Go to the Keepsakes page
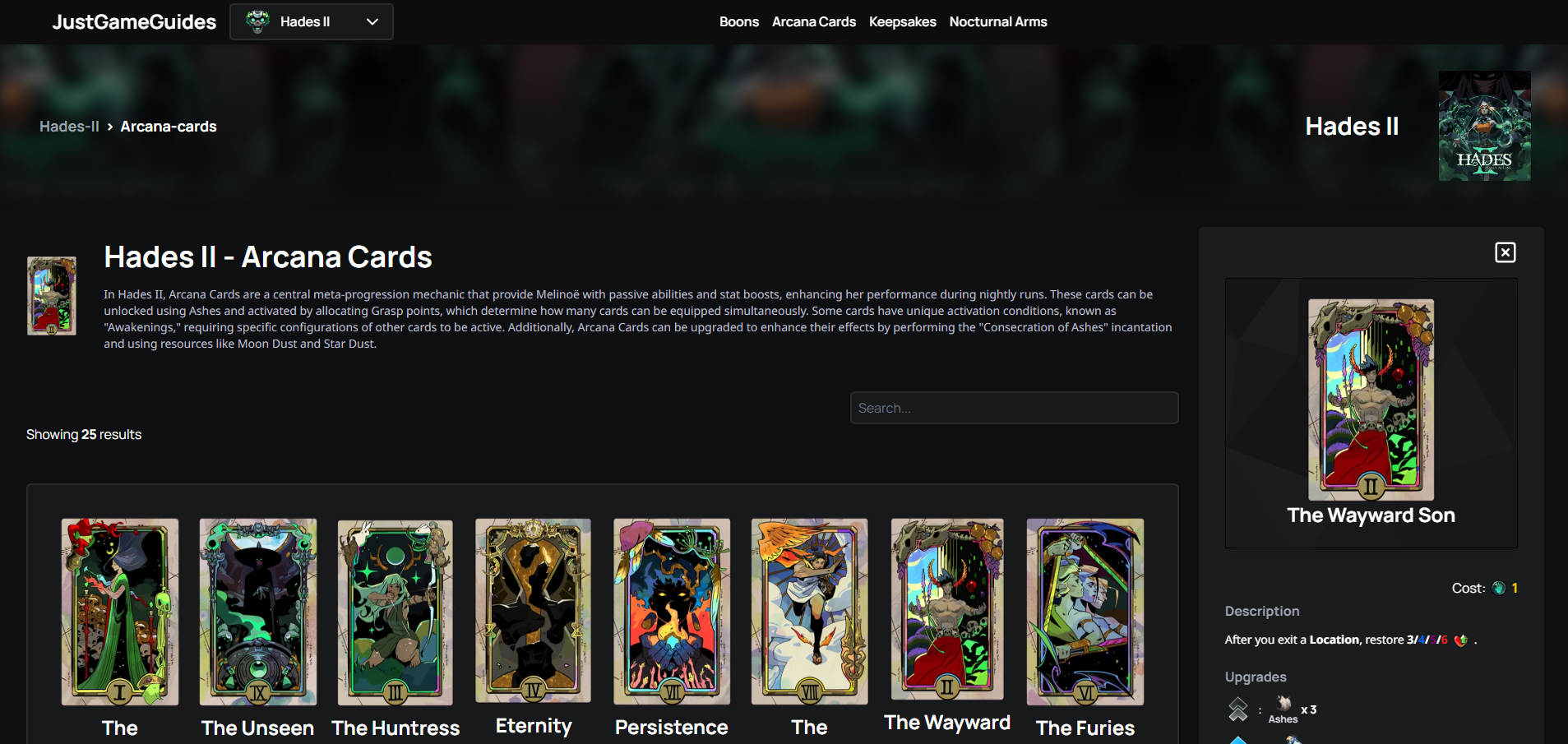Image resolution: width=1568 pixels, height=744 pixels. pos(902,22)
